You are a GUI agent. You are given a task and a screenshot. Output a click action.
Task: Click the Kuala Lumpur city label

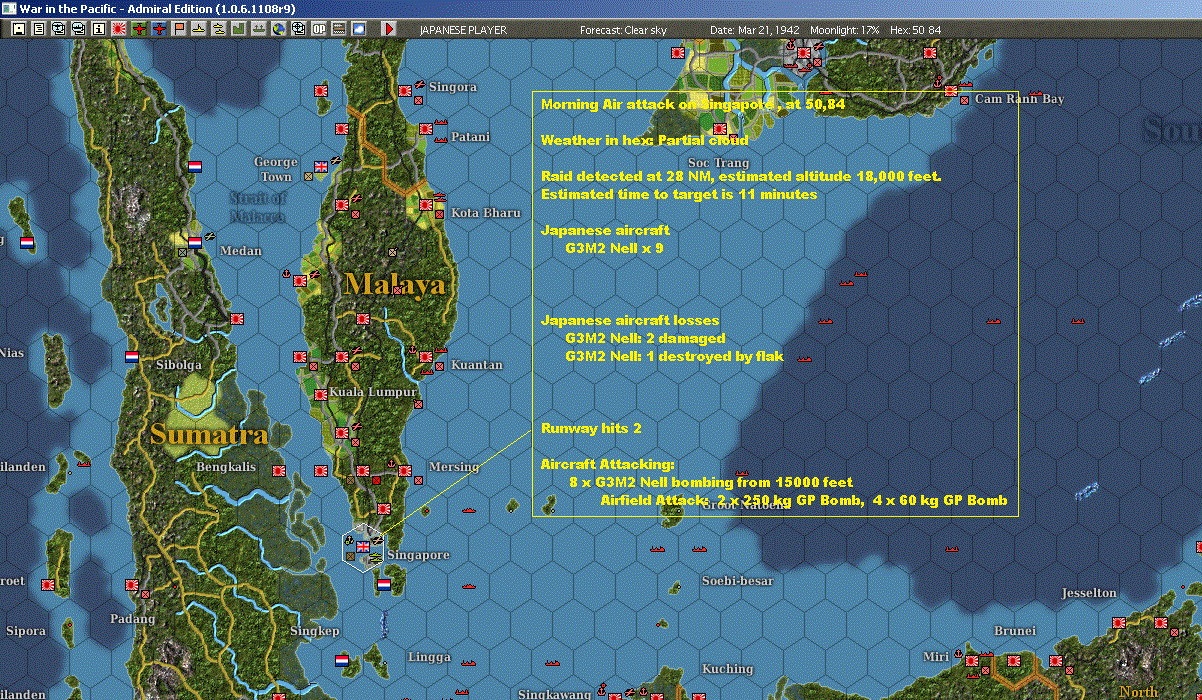373,392
